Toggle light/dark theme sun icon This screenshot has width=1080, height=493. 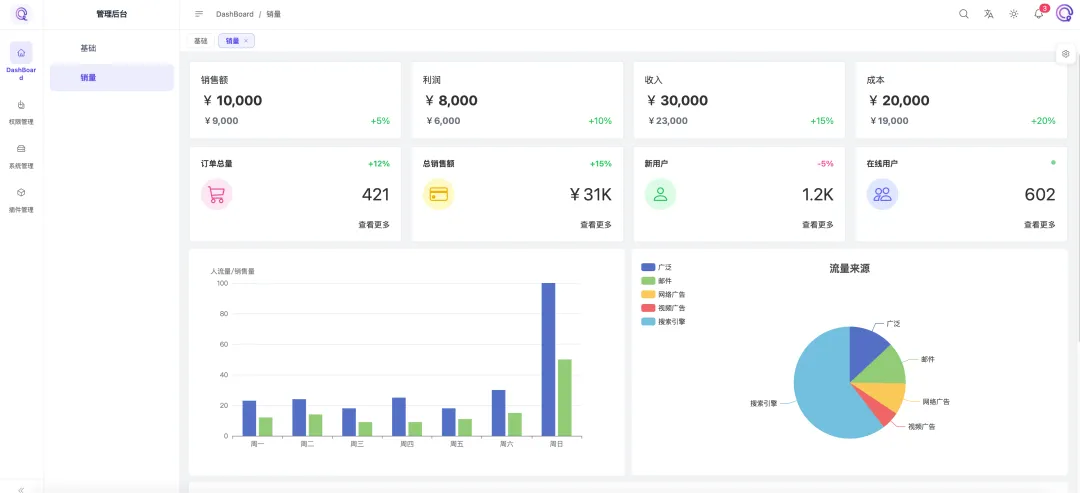[x=1013, y=14]
